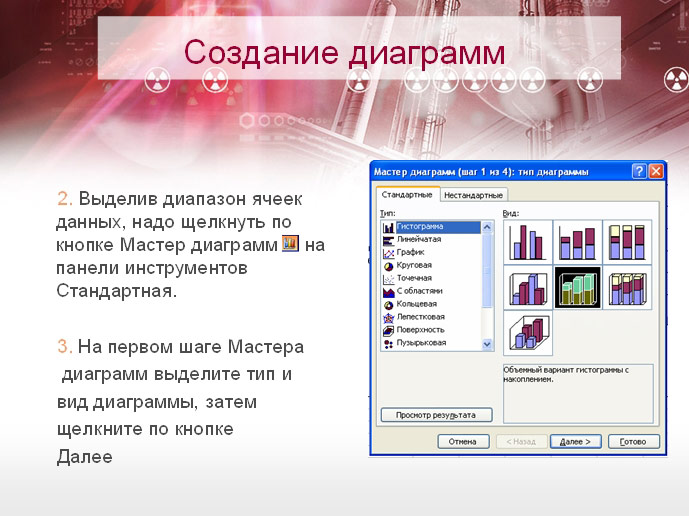Click the chart type list down arrow
The width and height of the screenshot is (689, 516).
coord(487,344)
